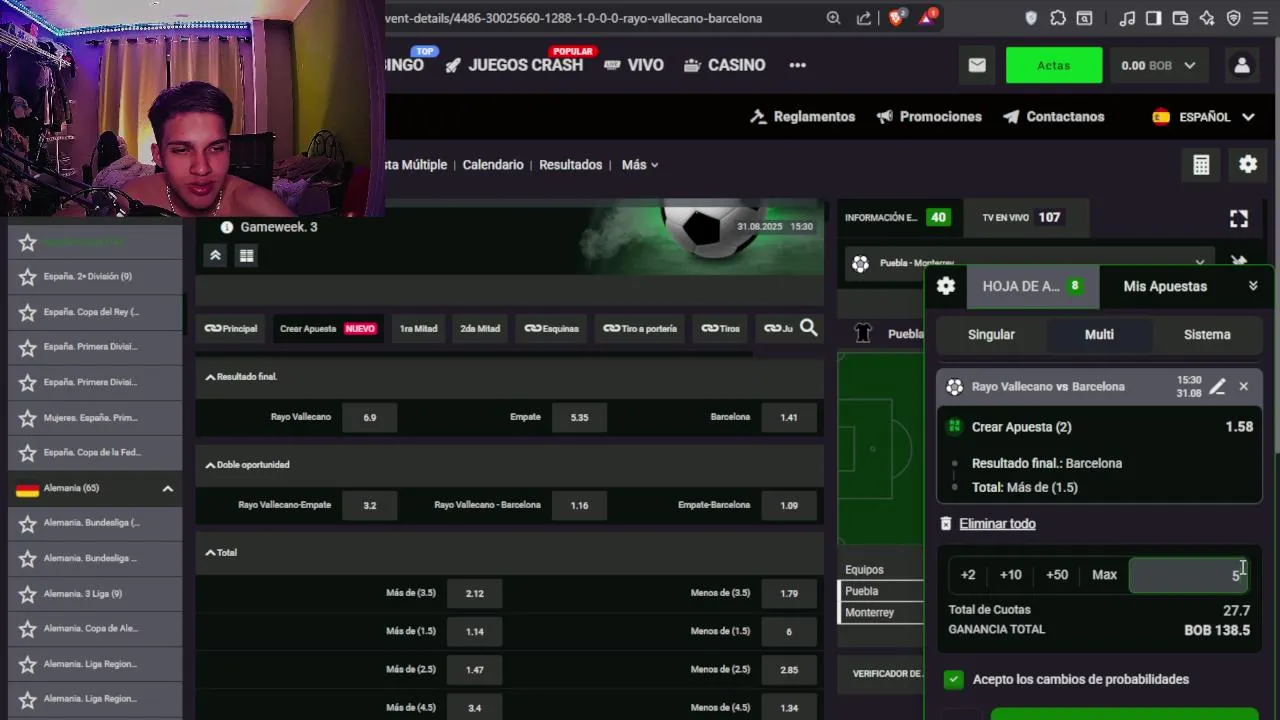Favorite Mujeres. España. Prim... star
1280x720 pixels.
click(28, 418)
